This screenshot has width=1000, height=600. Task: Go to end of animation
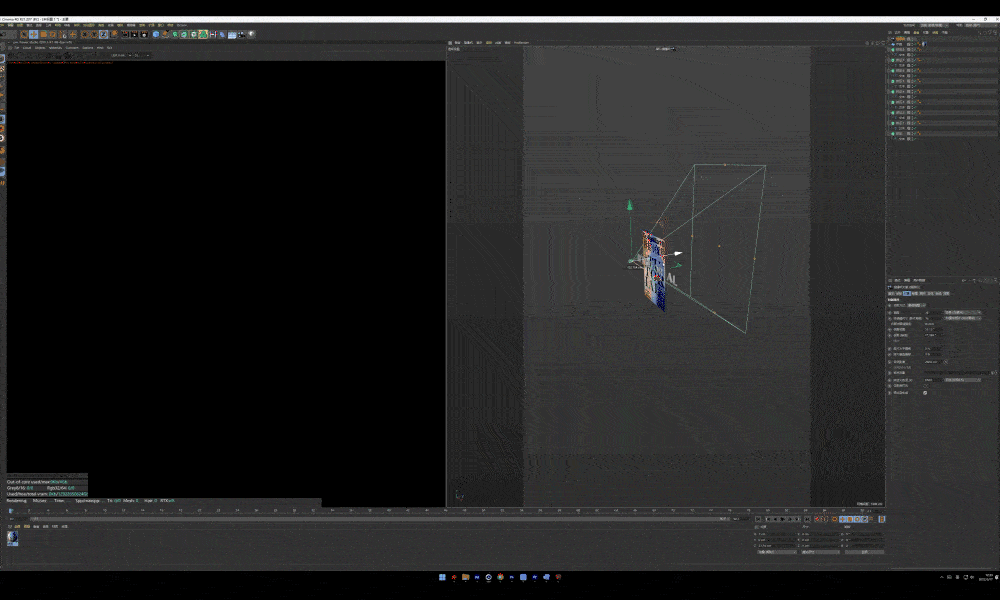click(807, 519)
